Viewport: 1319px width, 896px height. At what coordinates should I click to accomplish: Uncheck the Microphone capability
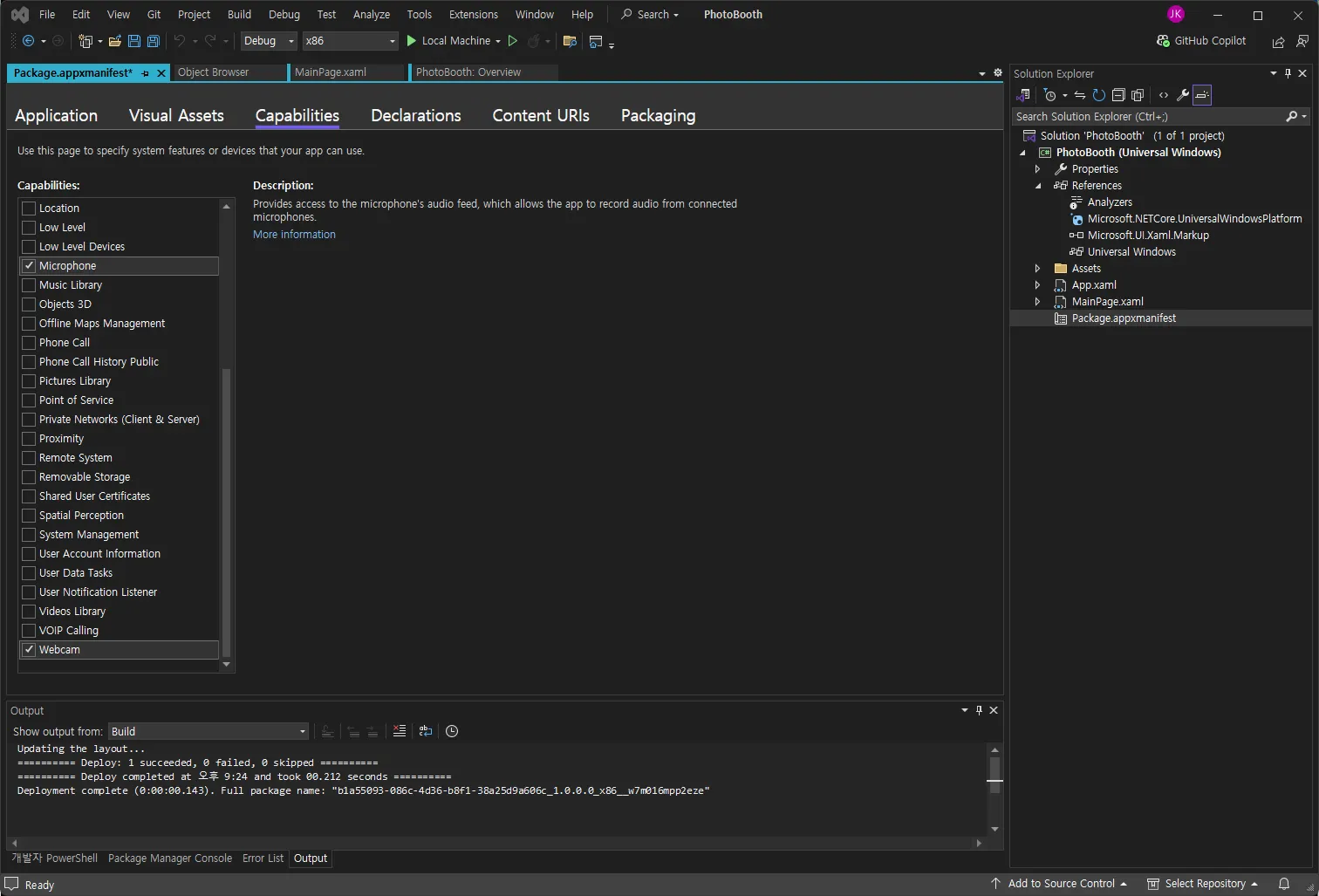coord(29,266)
